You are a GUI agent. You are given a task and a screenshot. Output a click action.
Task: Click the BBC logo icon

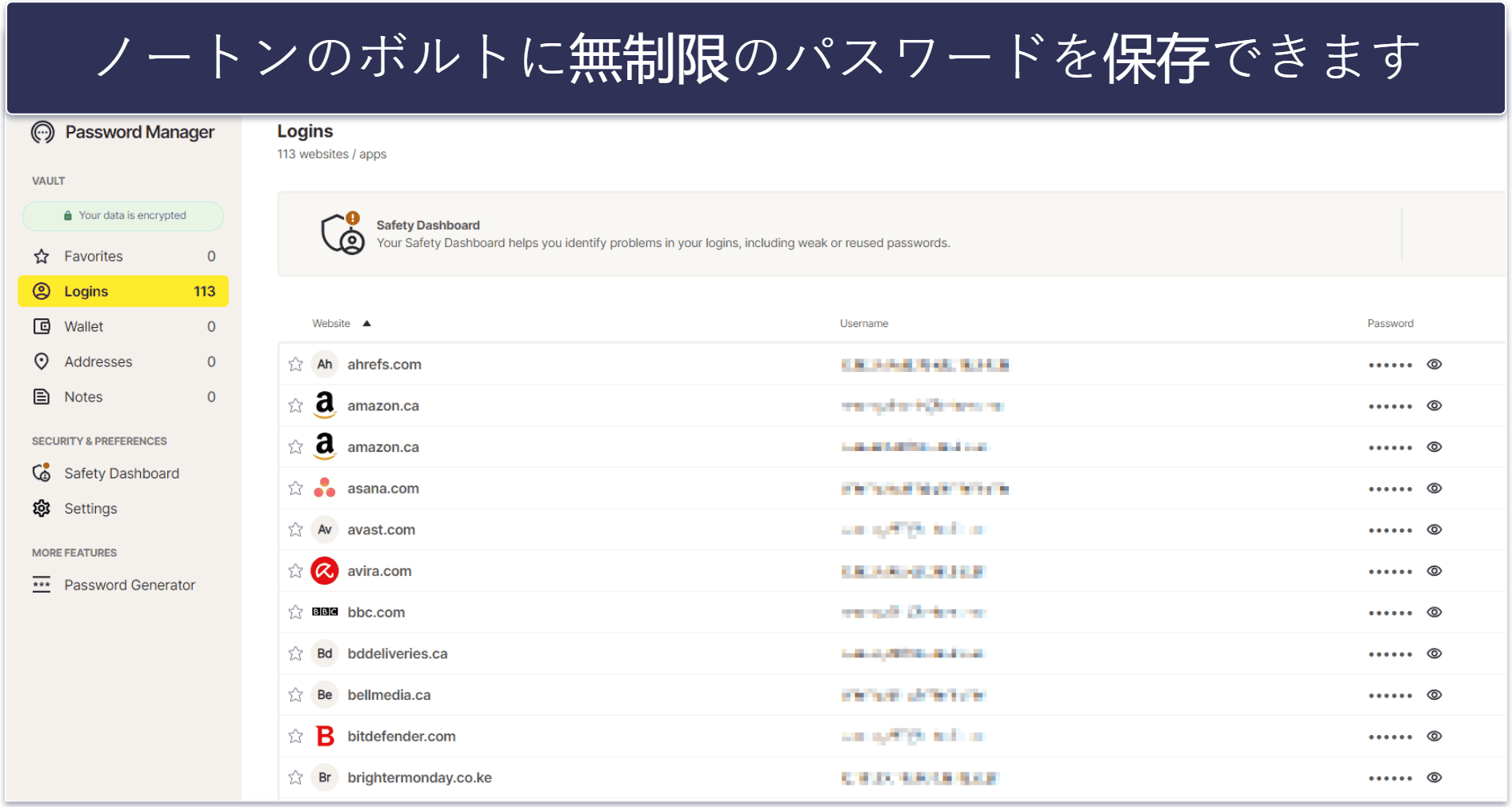325,612
